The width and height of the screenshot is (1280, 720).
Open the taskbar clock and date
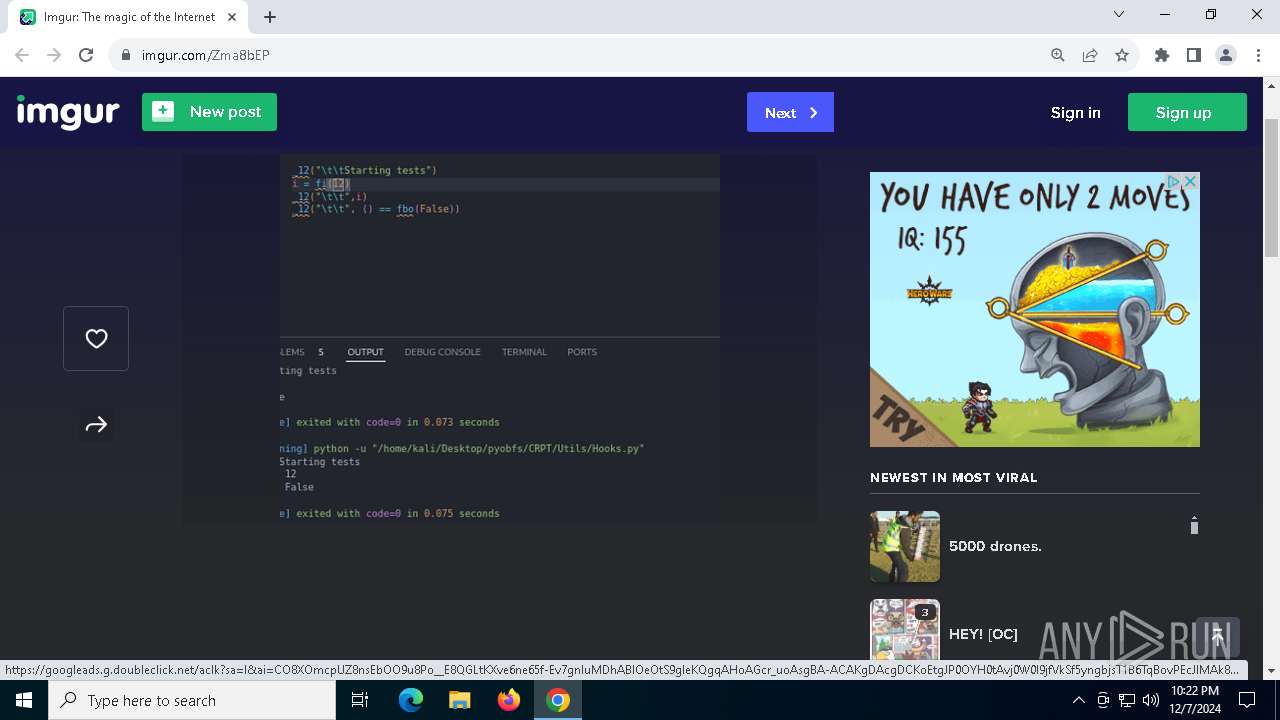(1195, 700)
